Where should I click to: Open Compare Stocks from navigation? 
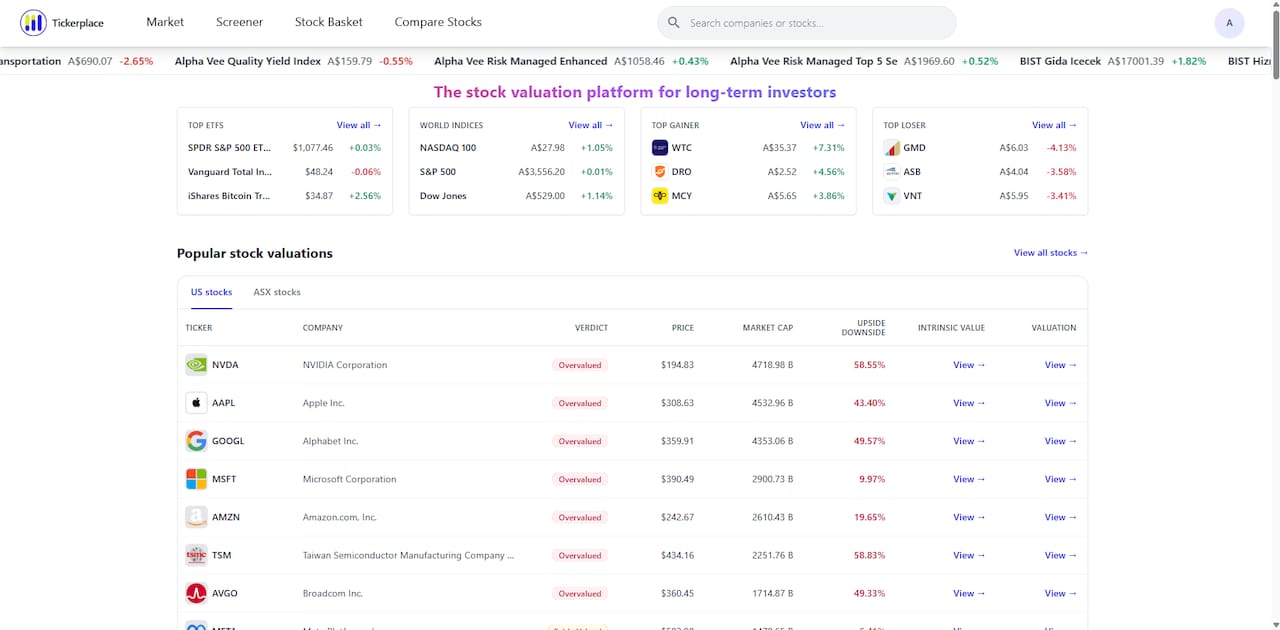click(x=438, y=22)
